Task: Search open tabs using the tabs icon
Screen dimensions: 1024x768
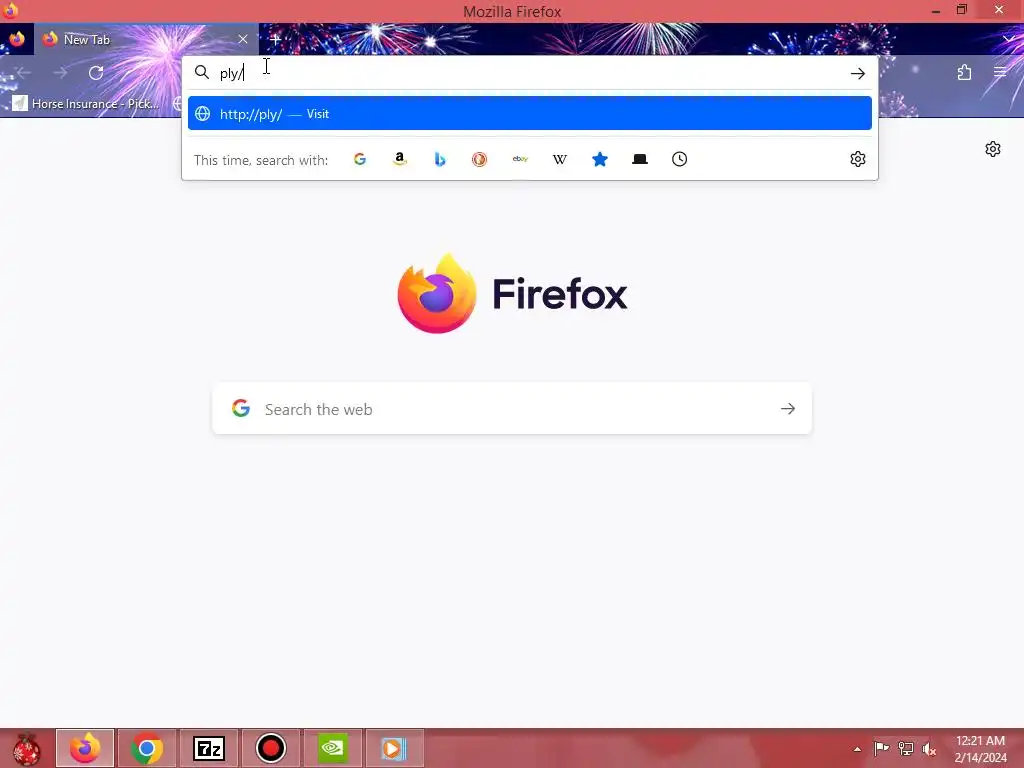Action: (x=640, y=159)
